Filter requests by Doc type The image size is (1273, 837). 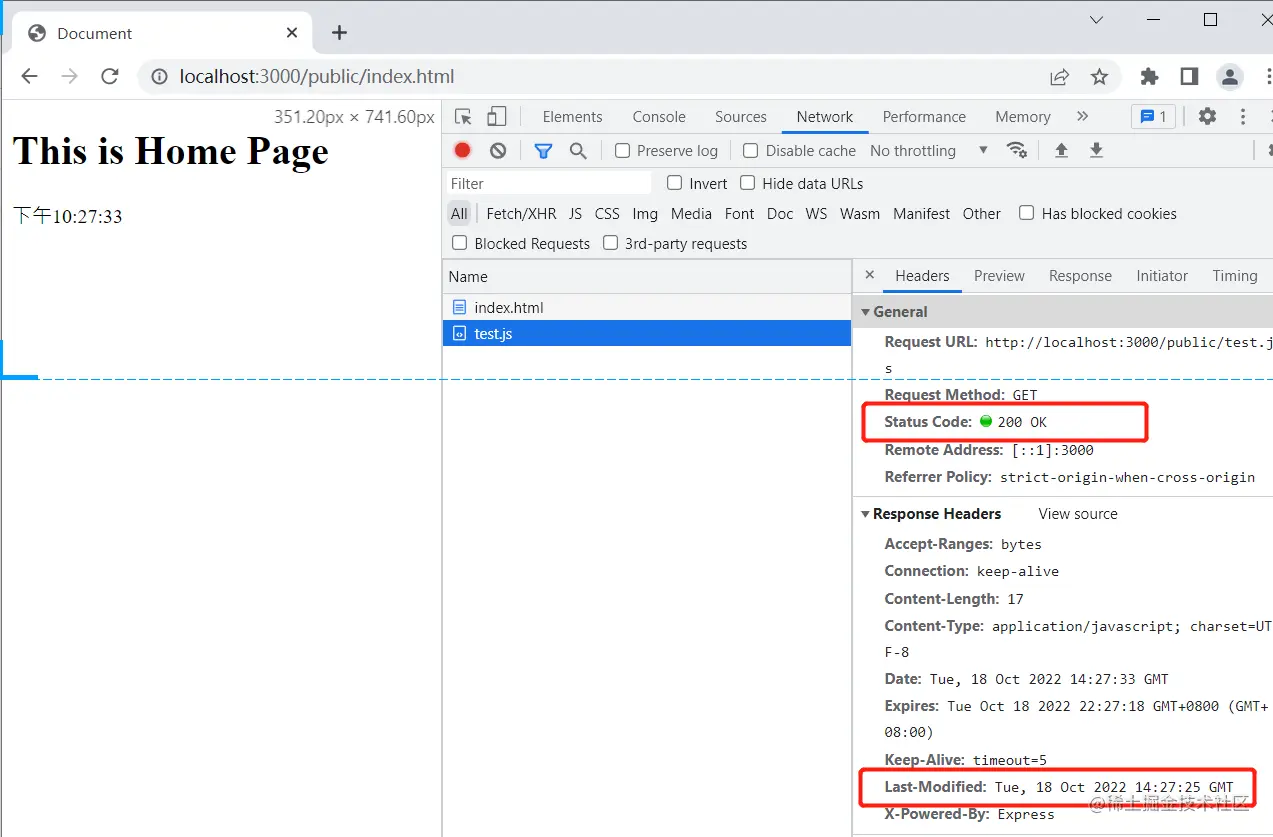click(x=780, y=214)
